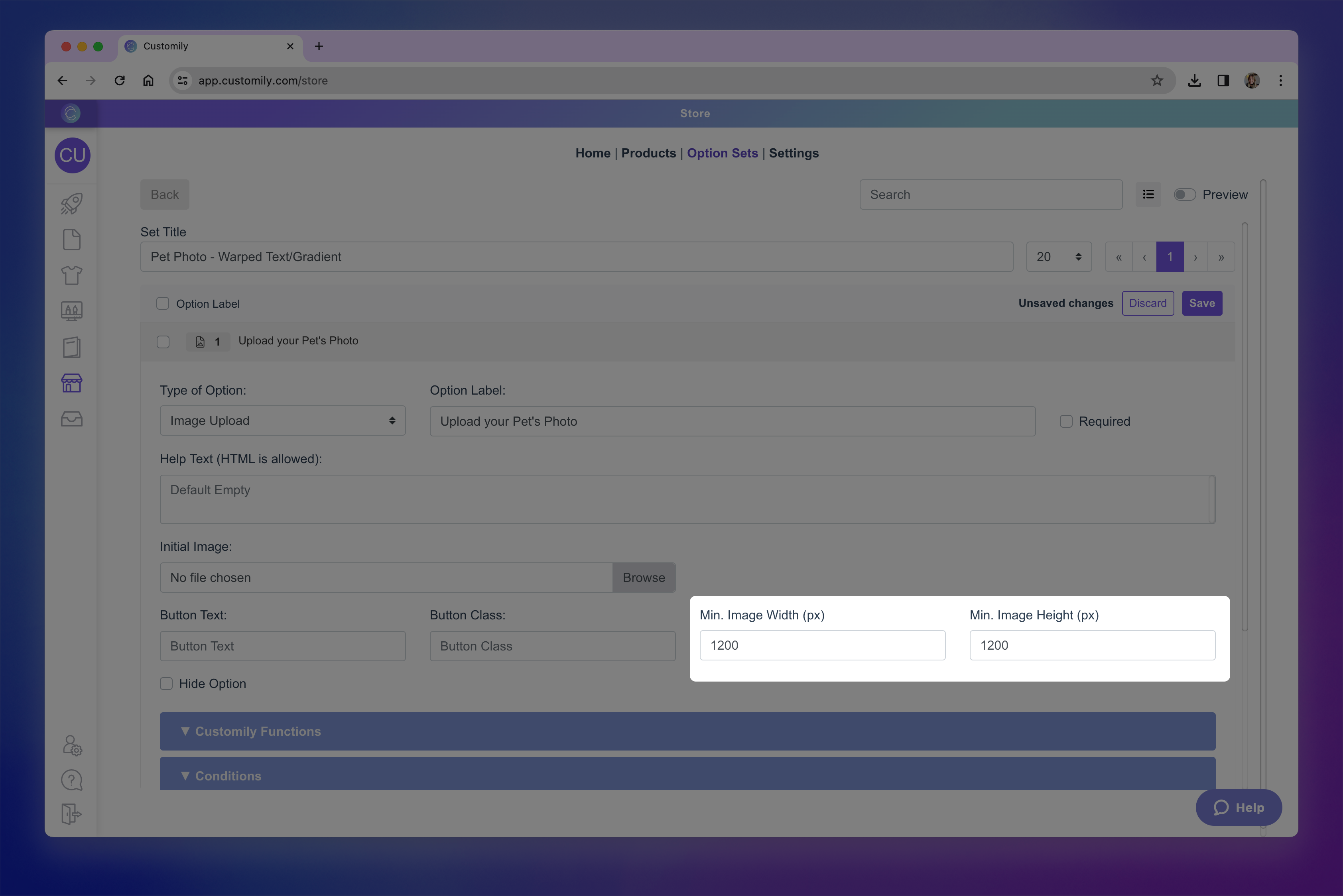Click the t-shirt products sidebar icon
This screenshot has width=1343, height=896.
pyautogui.click(x=71, y=275)
